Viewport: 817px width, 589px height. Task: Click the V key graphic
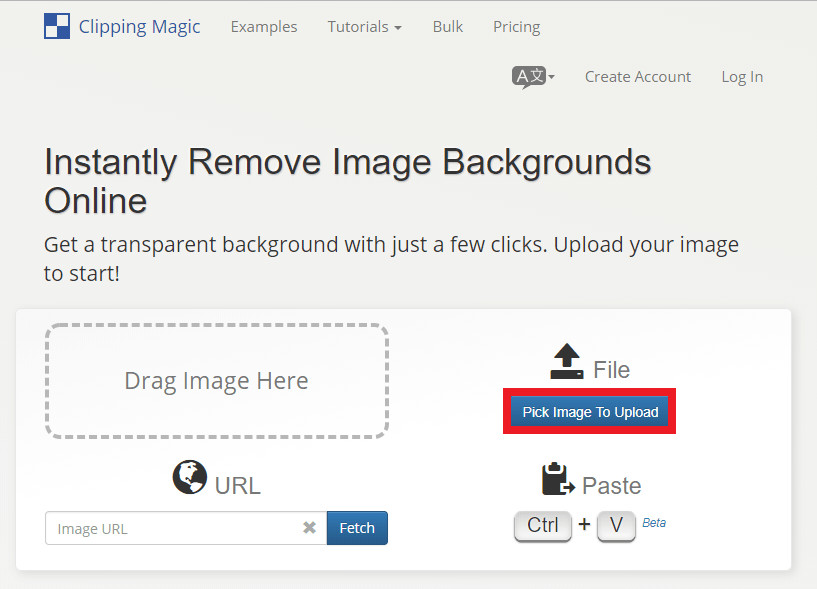click(616, 526)
